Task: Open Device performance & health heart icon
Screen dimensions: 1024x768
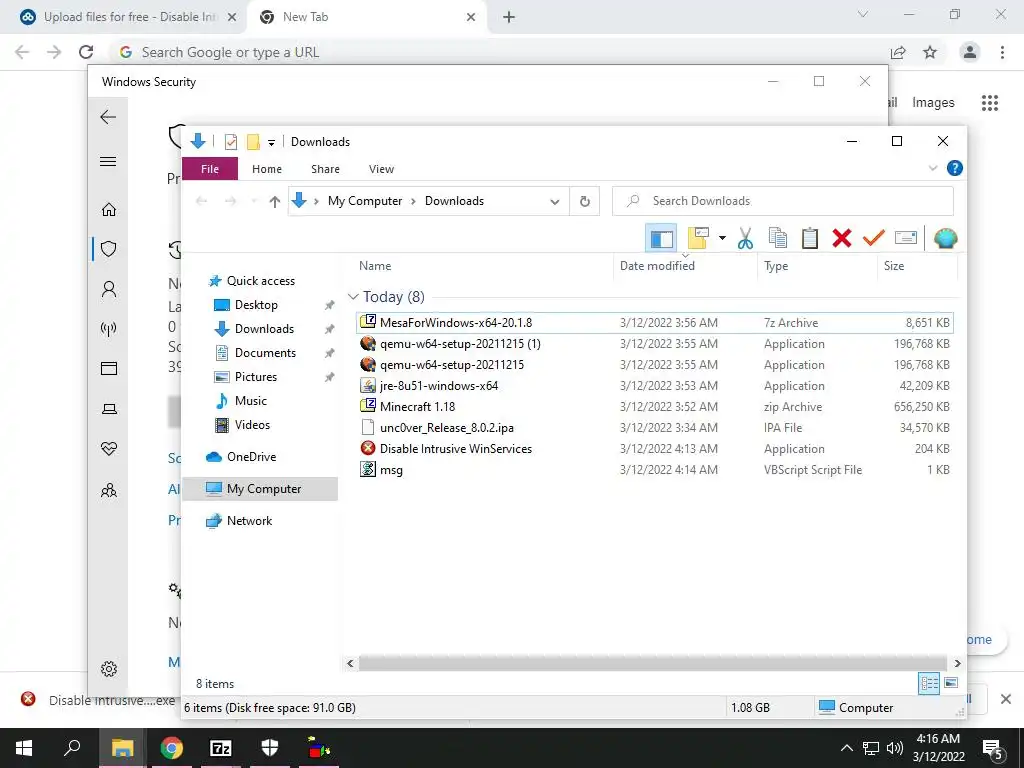Action: tap(108, 449)
